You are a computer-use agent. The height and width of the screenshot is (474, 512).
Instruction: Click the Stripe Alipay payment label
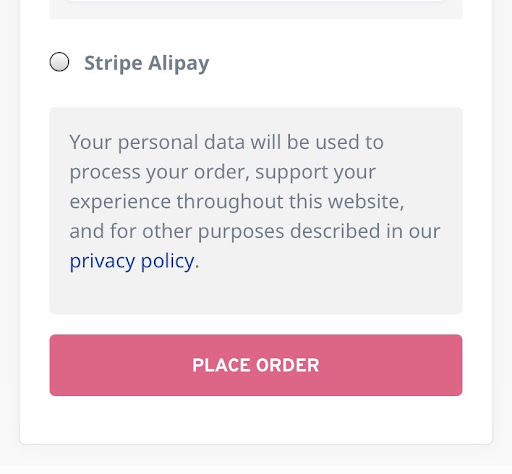pos(147,63)
